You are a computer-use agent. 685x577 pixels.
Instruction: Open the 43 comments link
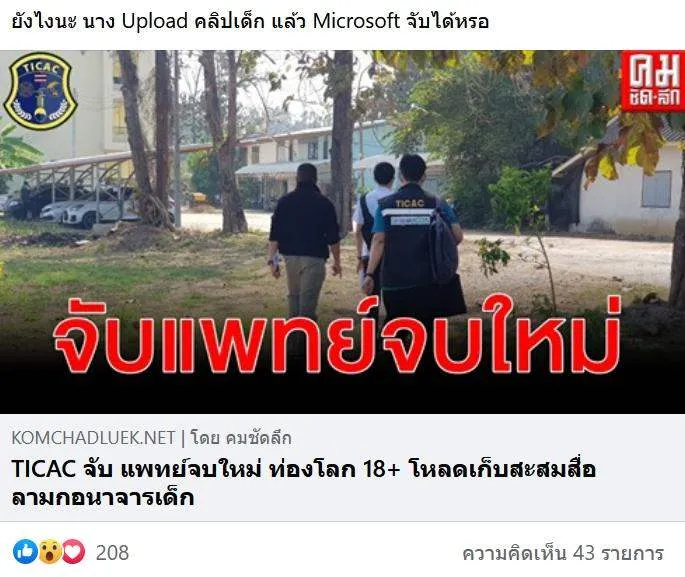click(x=563, y=553)
